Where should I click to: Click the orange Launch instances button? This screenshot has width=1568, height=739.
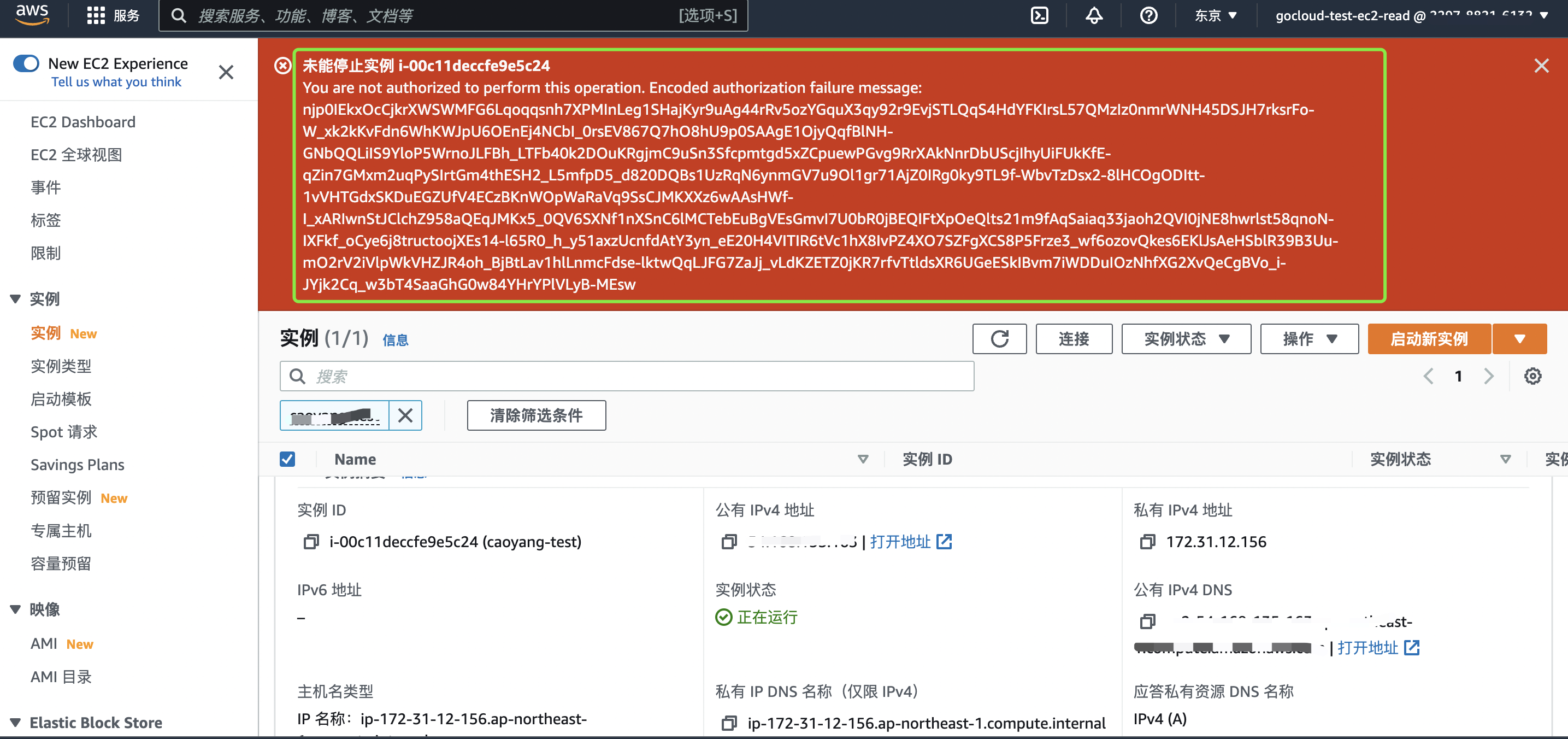click(1429, 338)
